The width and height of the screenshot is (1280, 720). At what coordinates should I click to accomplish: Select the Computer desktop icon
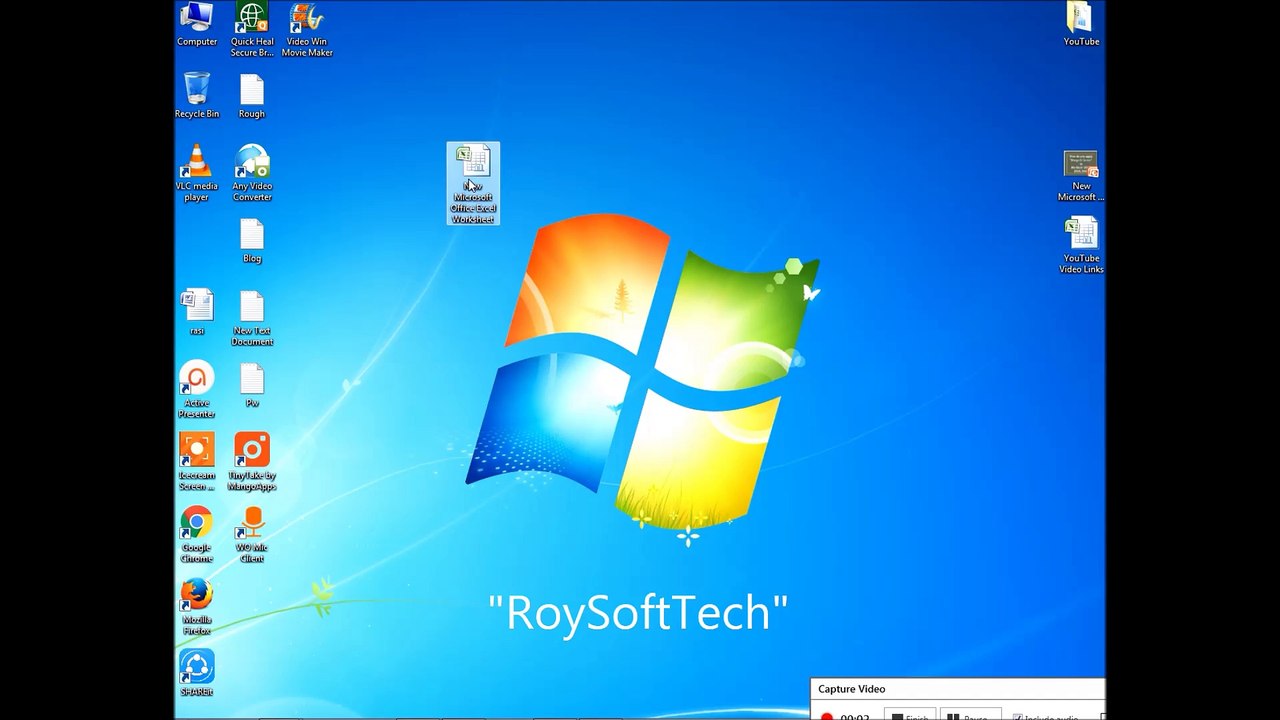pyautogui.click(x=197, y=25)
